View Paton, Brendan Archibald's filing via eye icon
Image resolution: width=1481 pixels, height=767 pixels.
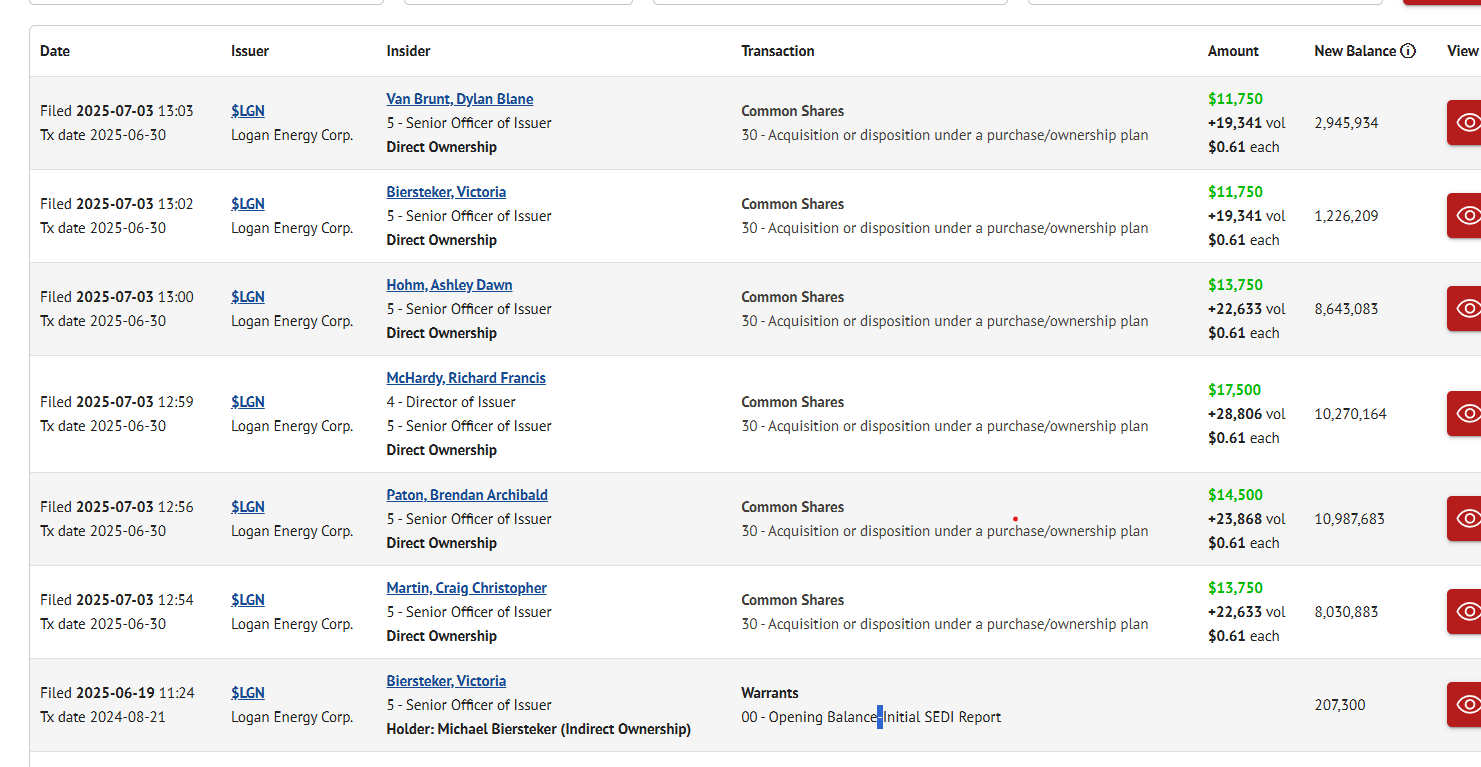(1465, 519)
